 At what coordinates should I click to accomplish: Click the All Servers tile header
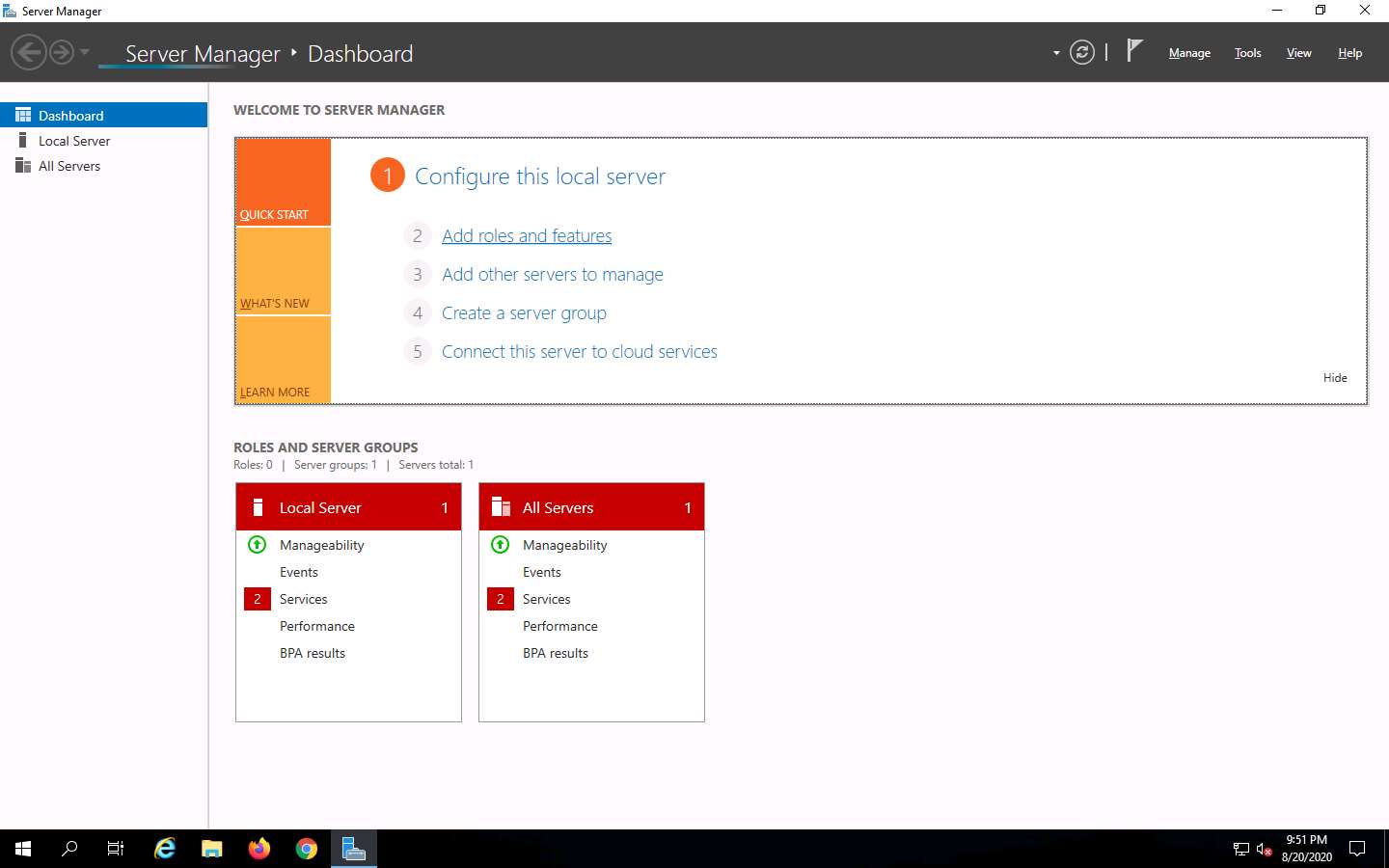(x=591, y=507)
